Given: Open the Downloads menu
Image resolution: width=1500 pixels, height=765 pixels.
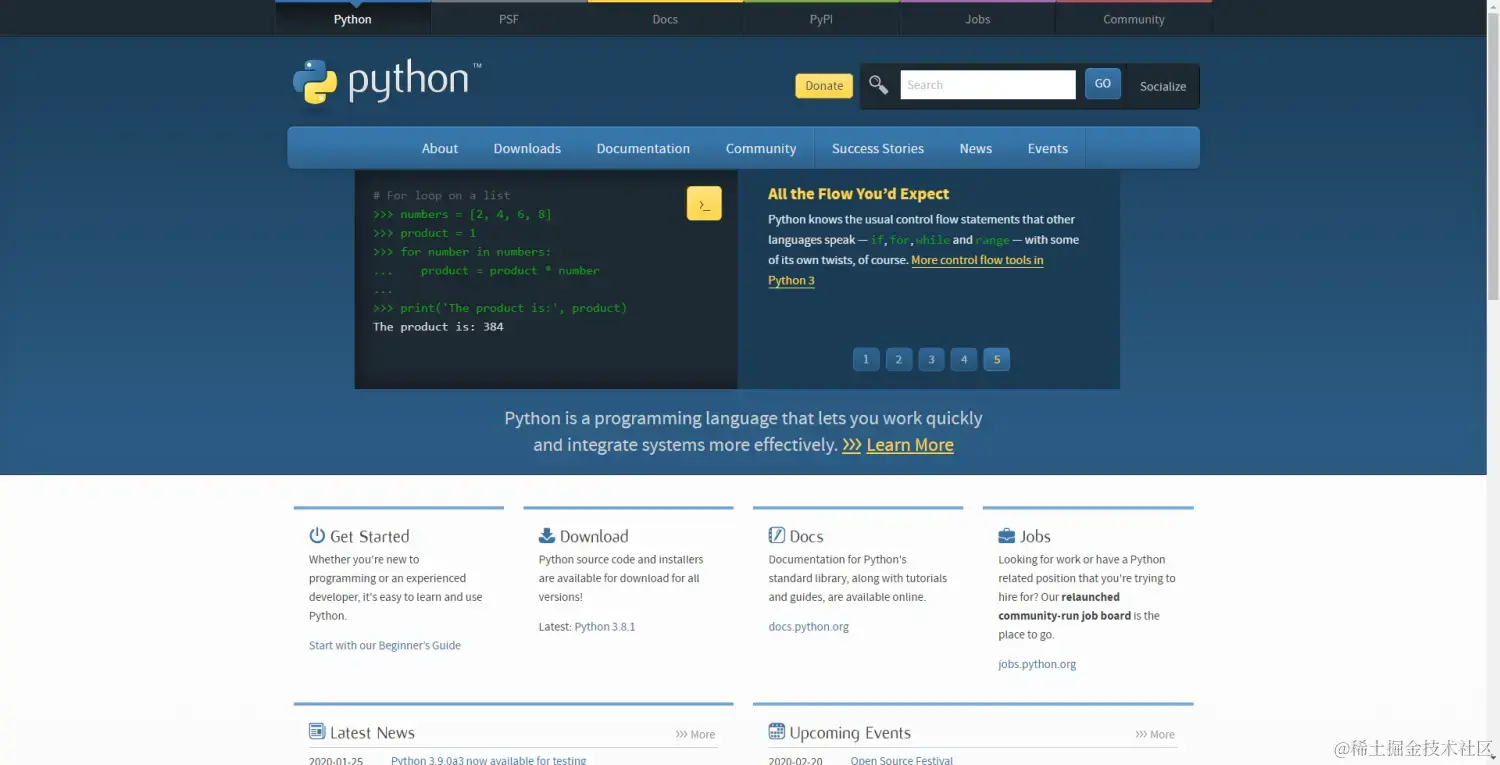Looking at the screenshot, I should 527,148.
